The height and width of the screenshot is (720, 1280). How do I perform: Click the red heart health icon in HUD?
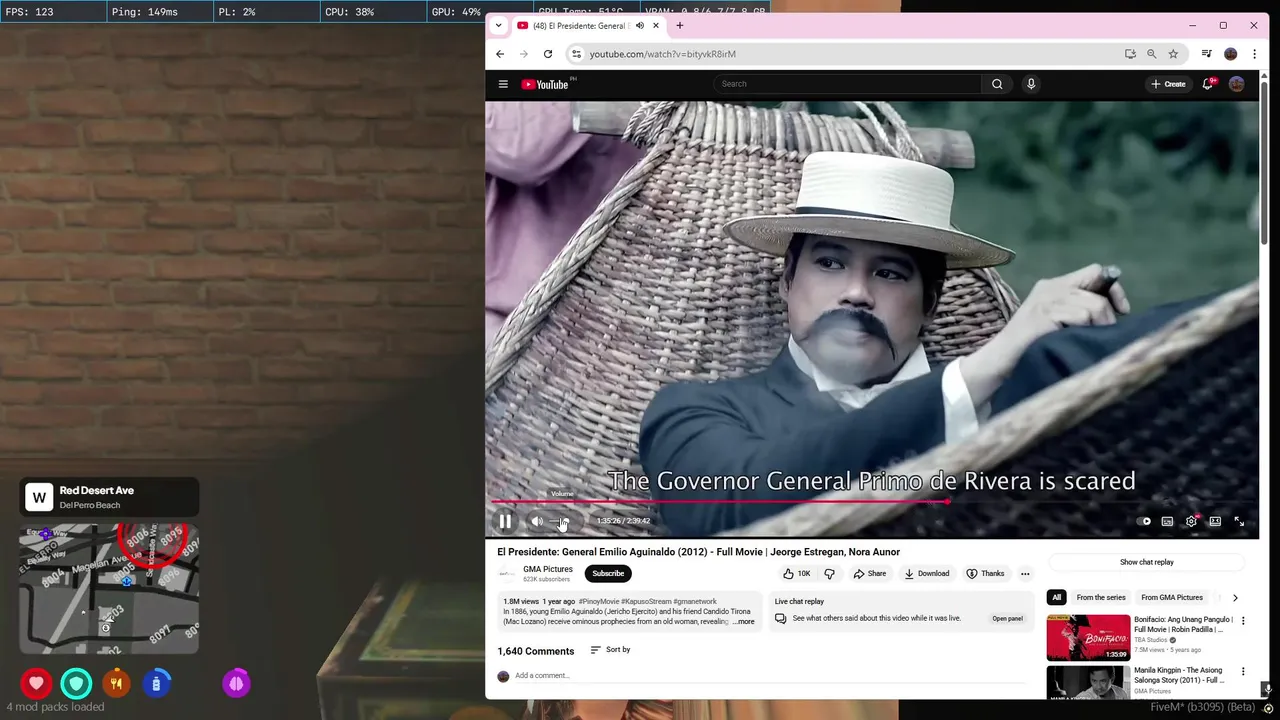point(36,683)
